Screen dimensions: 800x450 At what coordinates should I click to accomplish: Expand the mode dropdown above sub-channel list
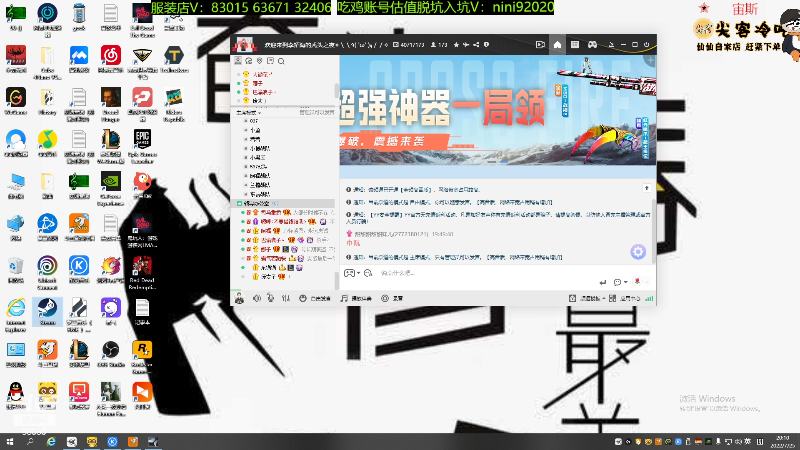(x=249, y=112)
